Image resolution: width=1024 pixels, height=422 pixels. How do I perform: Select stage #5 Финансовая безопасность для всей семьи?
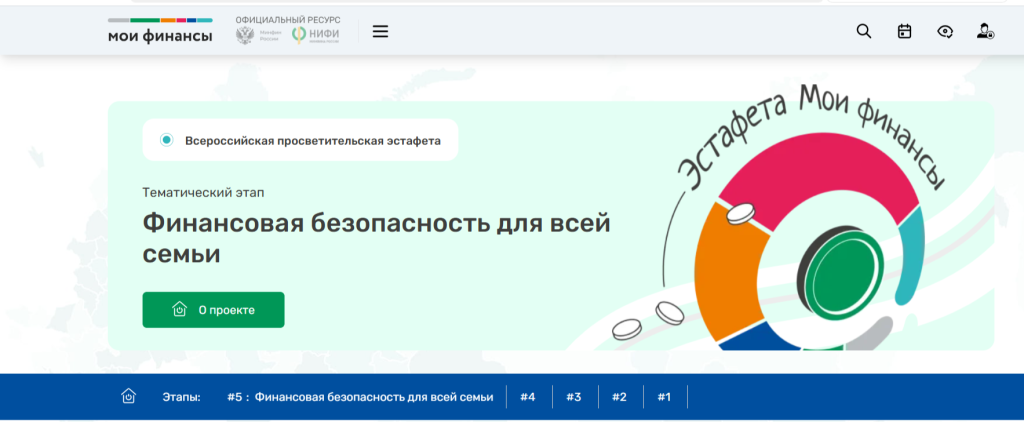click(360, 397)
